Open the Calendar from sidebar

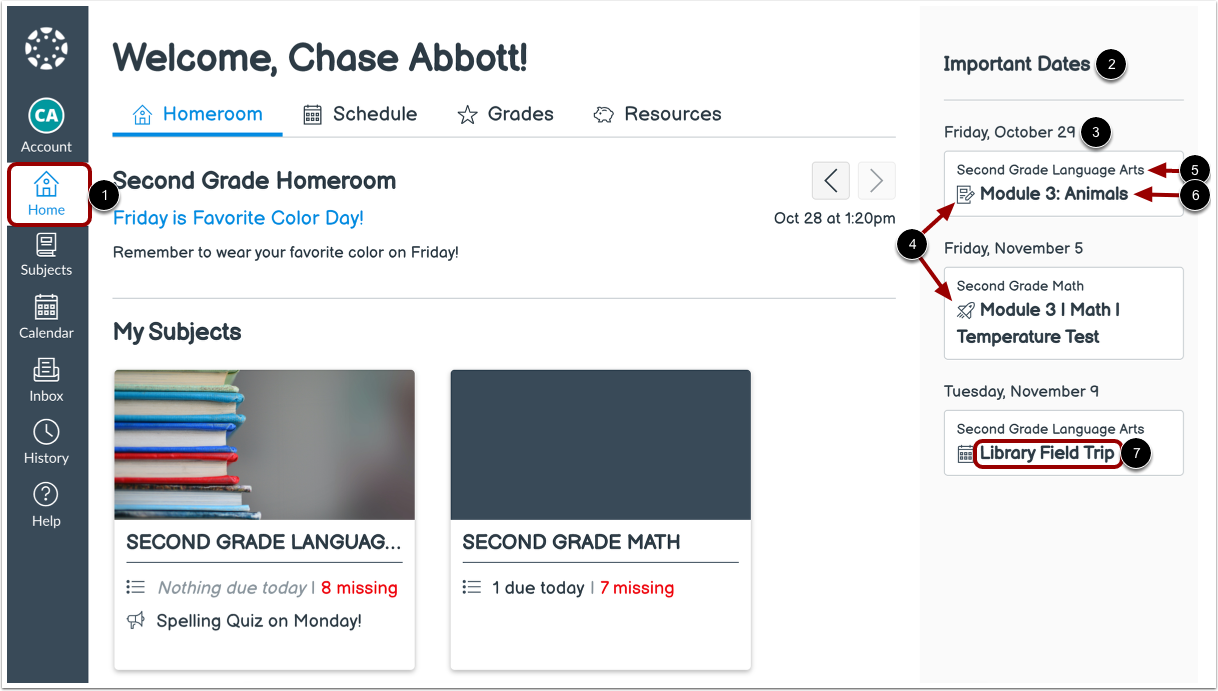(x=46, y=318)
